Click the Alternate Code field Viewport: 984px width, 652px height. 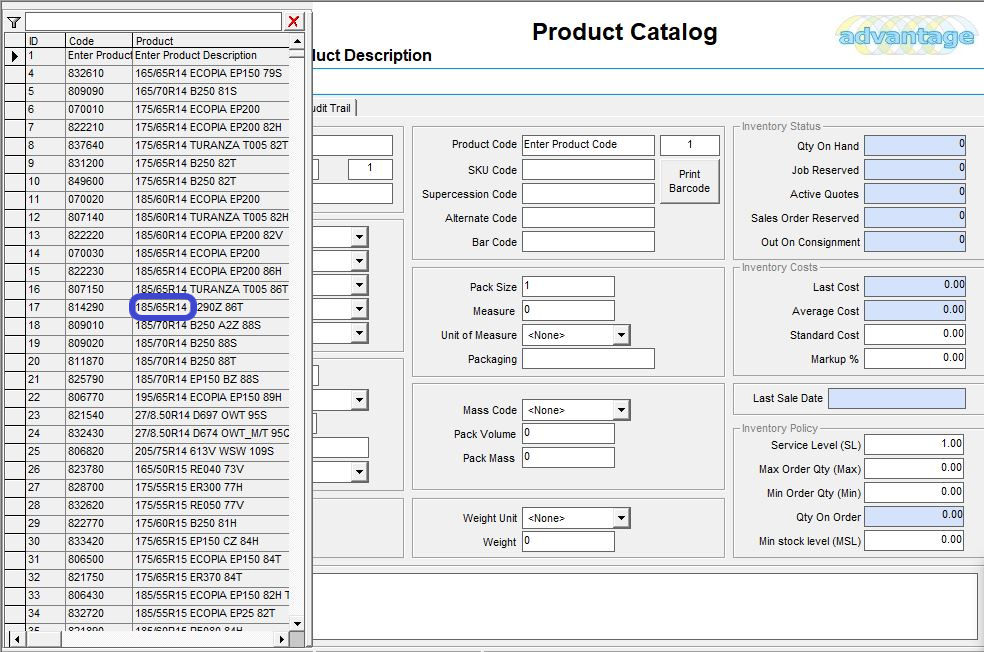[588, 218]
